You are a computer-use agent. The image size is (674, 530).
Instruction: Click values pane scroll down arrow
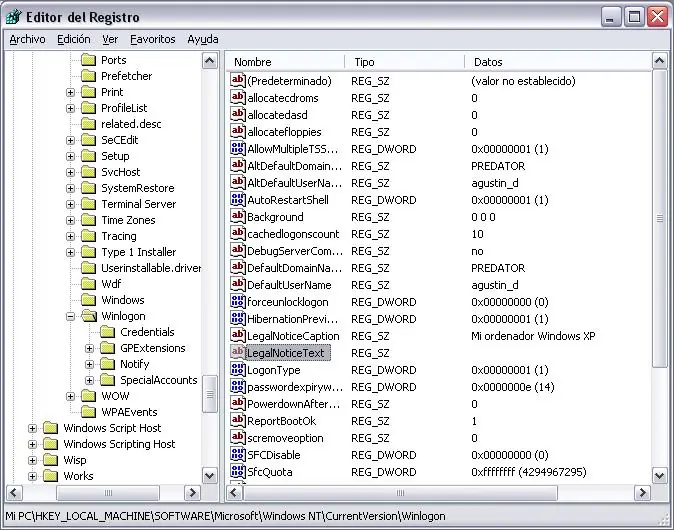[659, 476]
